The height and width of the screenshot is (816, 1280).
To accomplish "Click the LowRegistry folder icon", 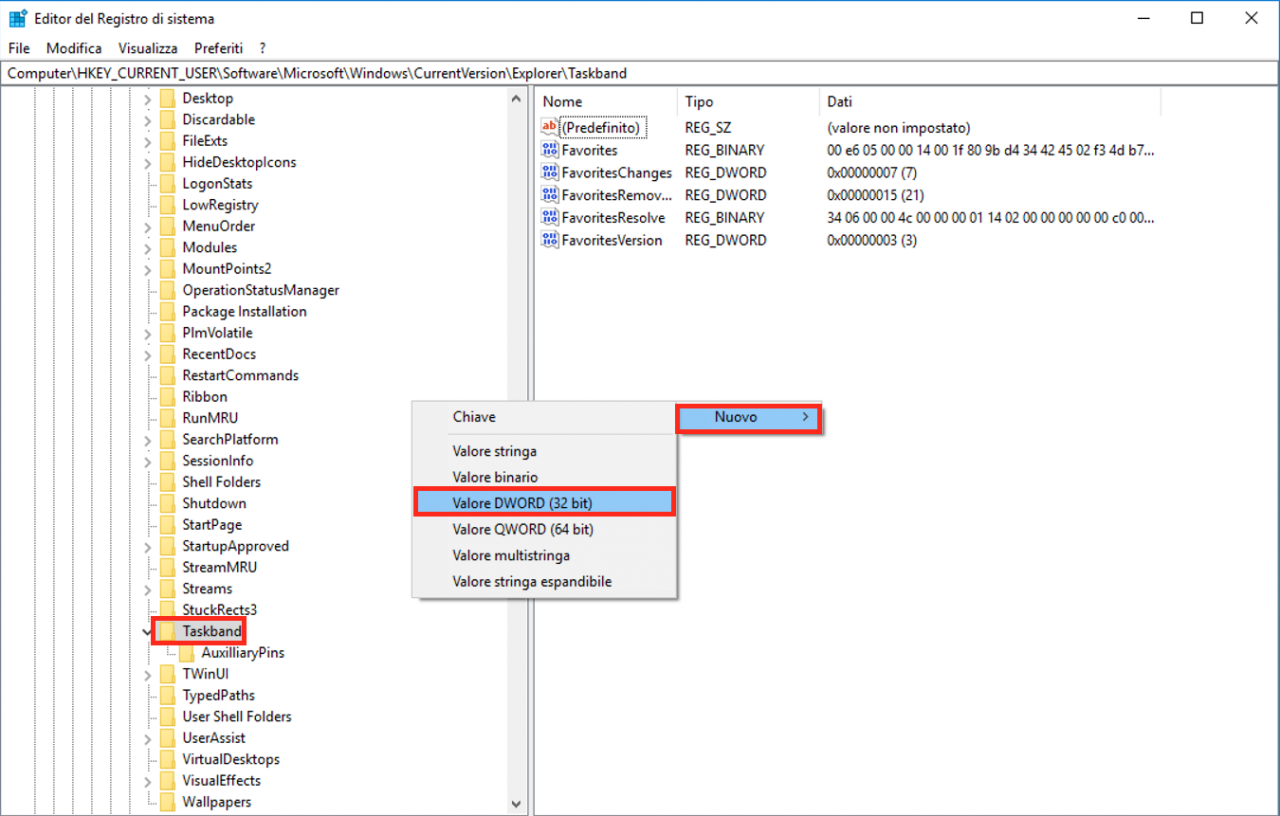I will (x=167, y=205).
